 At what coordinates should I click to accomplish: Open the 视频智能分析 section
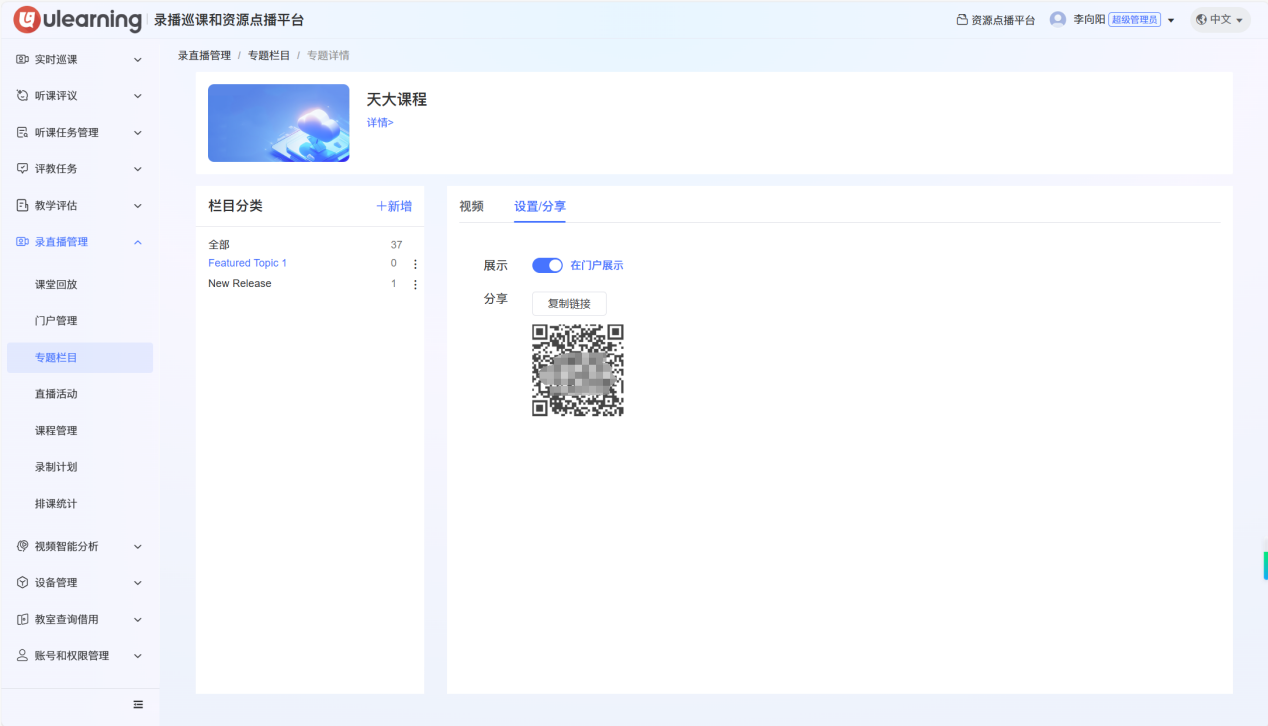click(60, 545)
